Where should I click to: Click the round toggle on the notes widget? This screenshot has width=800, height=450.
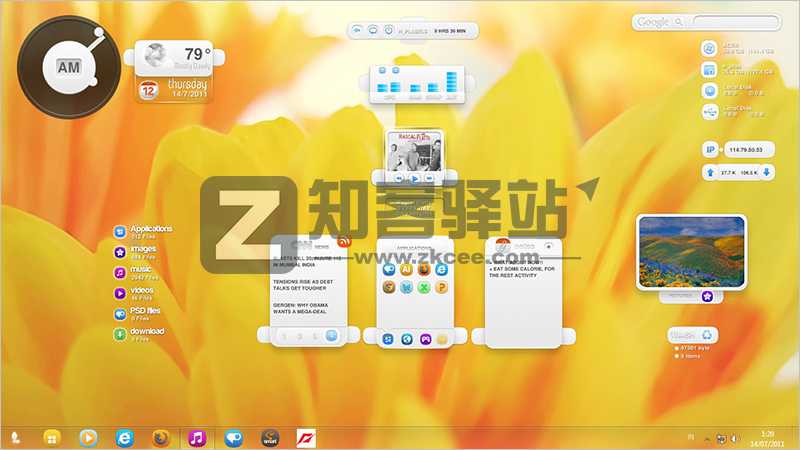click(548, 246)
